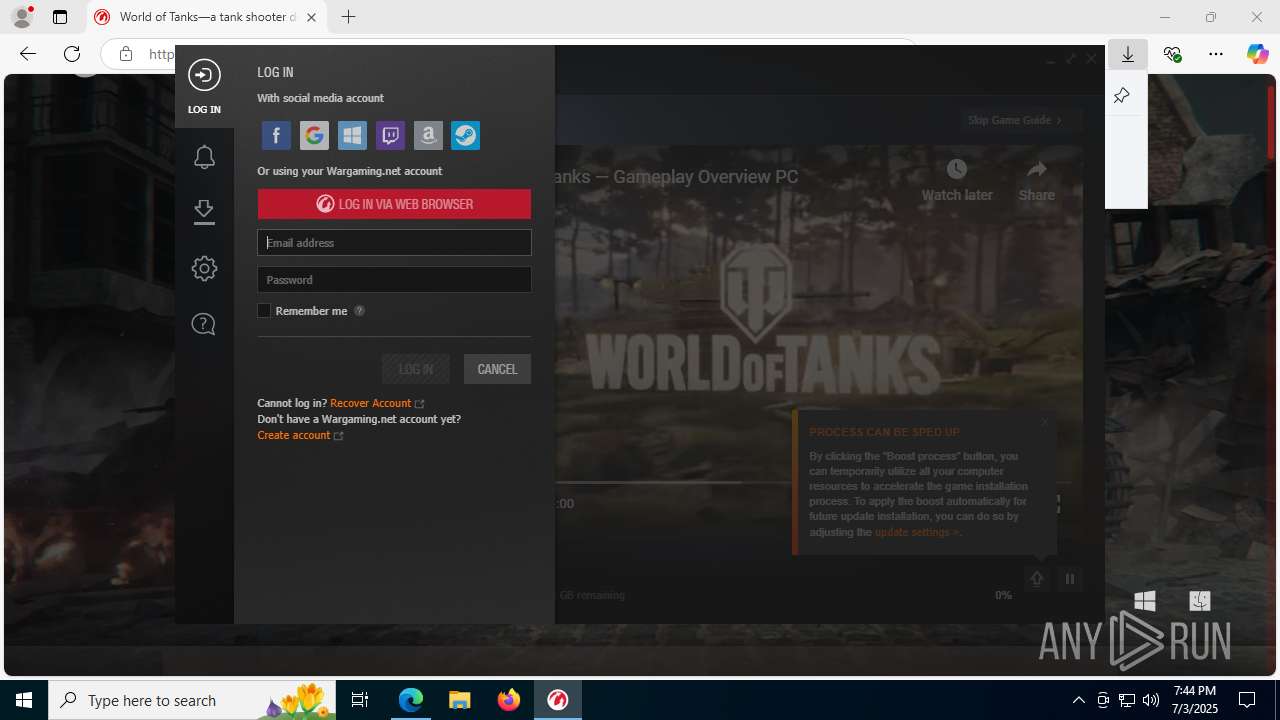Open Edge Settings and more menu
This screenshot has height=720, width=1280.
coord(1216,55)
